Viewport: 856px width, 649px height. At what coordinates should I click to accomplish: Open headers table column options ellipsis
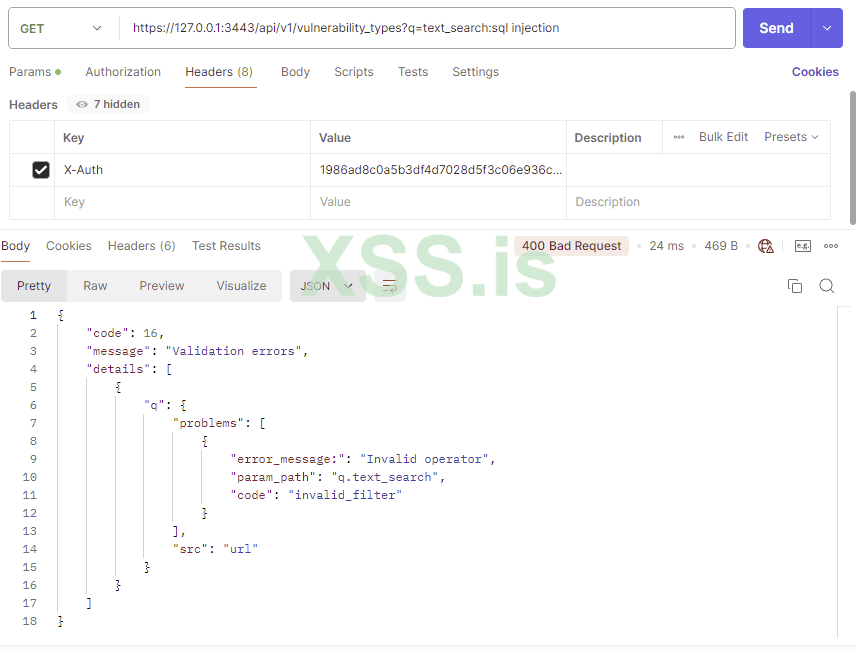point(679,137)
